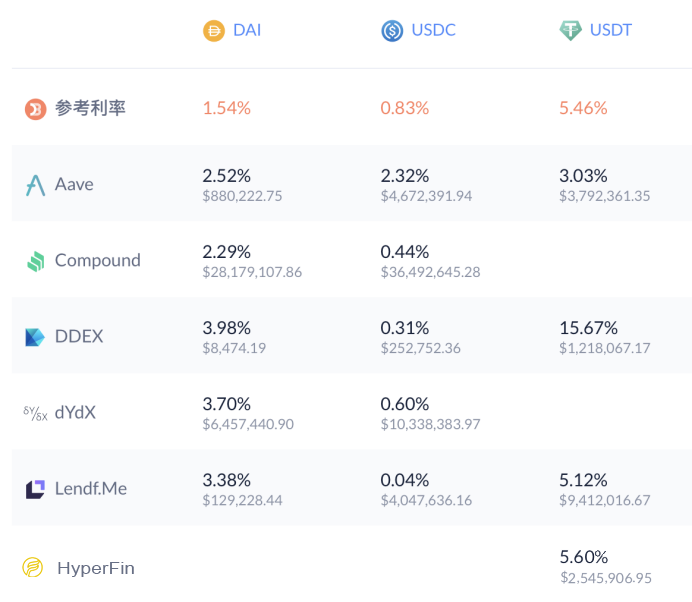Click the 0.83% USDC reference rate
692x602 pixels.
[x=405, y=108]
